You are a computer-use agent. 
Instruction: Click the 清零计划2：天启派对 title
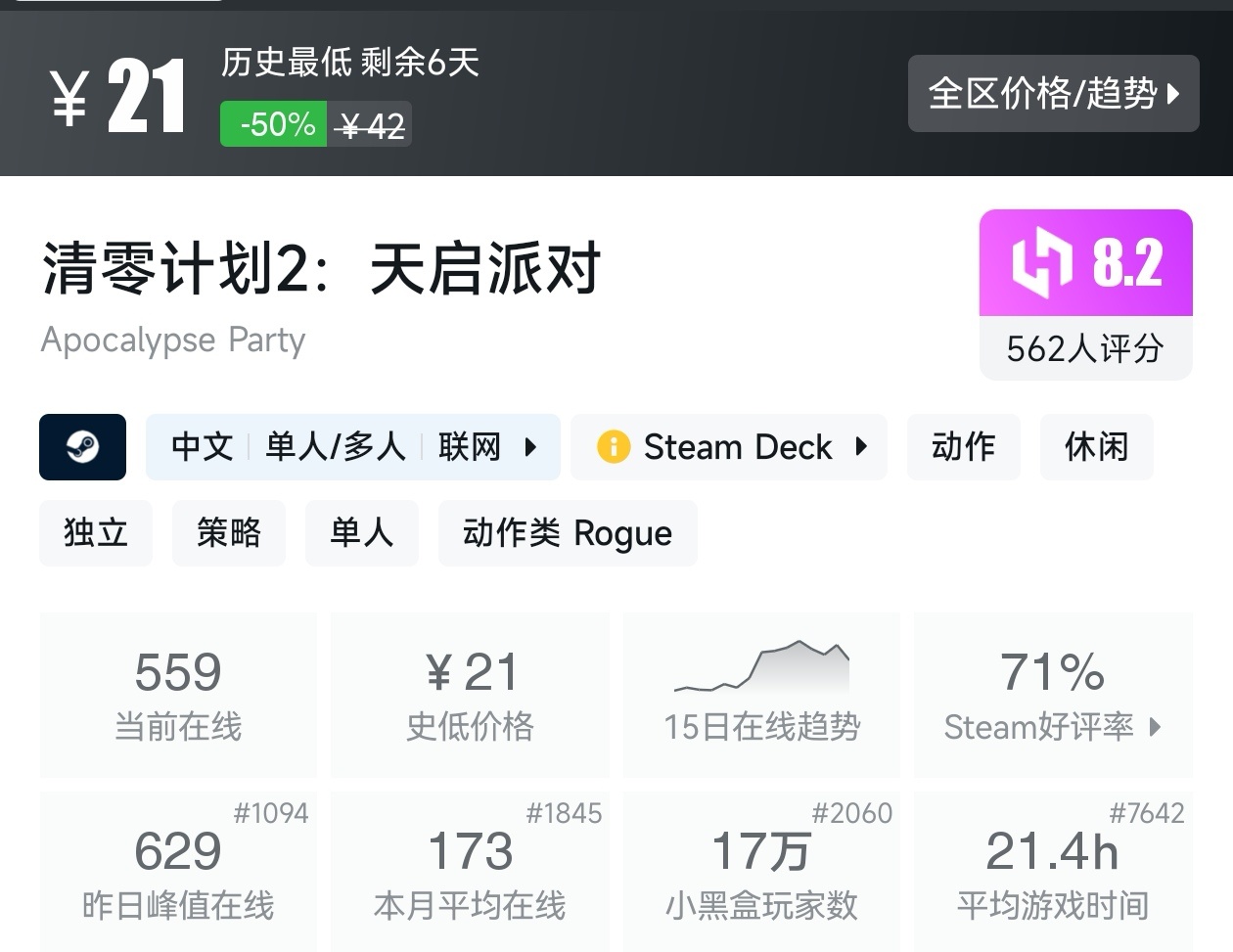pyautogui.click(x=321, y=268)
